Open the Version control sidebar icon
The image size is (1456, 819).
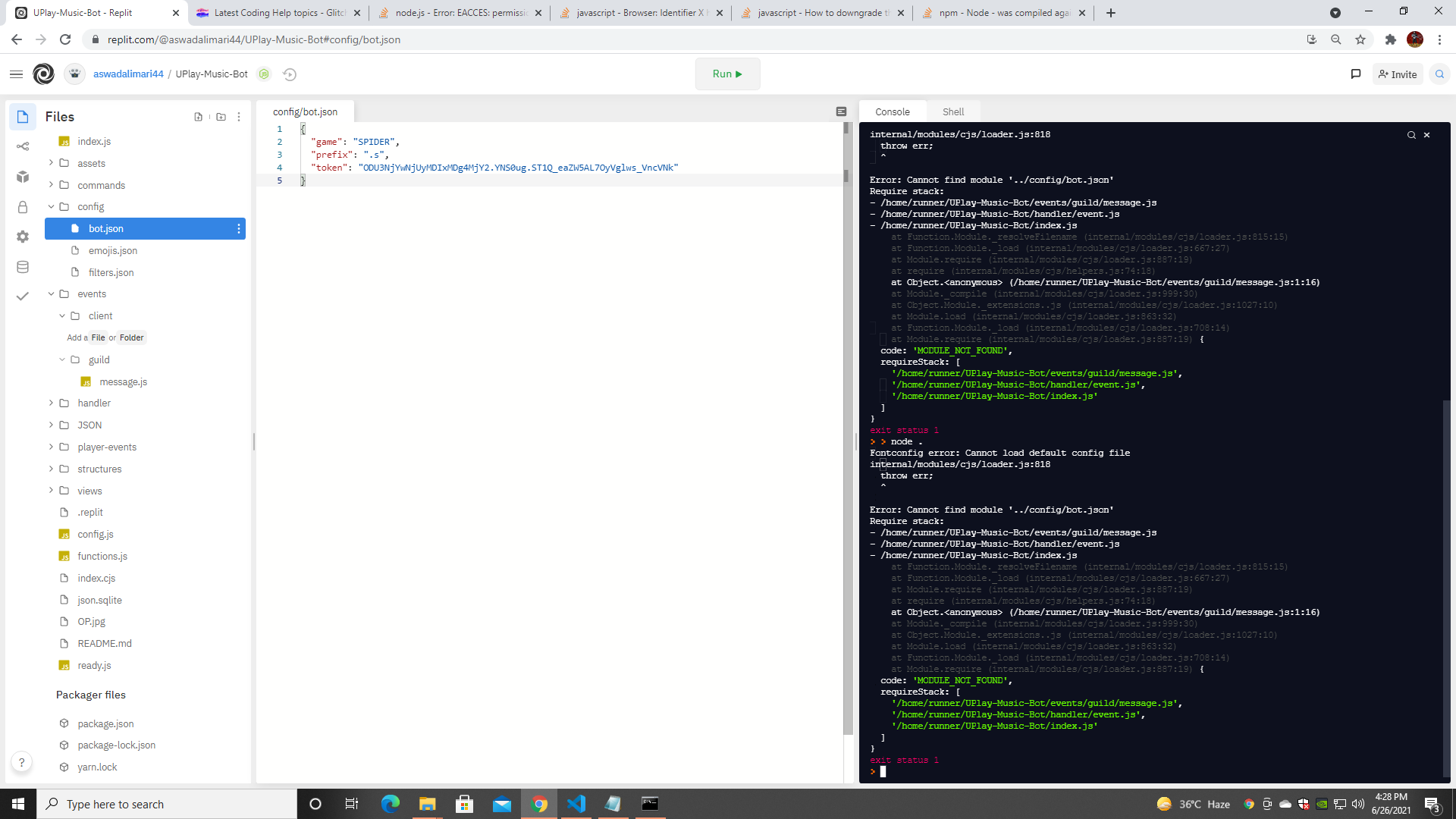click(23, 146)
